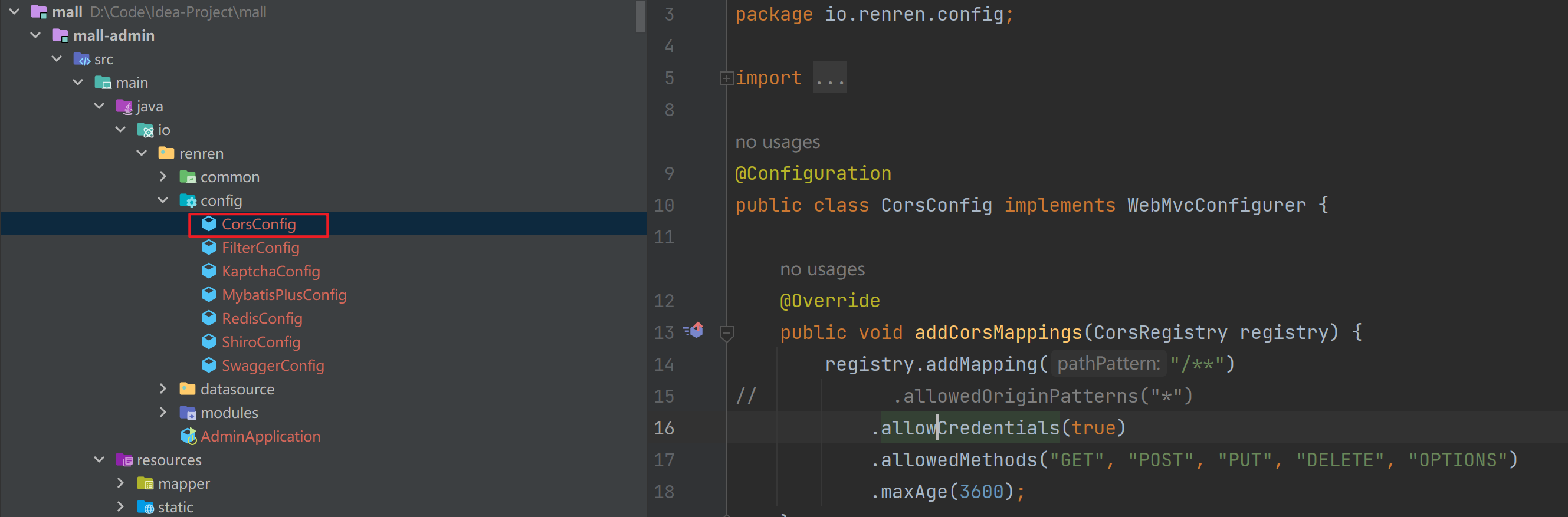
Task: Click the renren folder icon
Action: [166, 153]
